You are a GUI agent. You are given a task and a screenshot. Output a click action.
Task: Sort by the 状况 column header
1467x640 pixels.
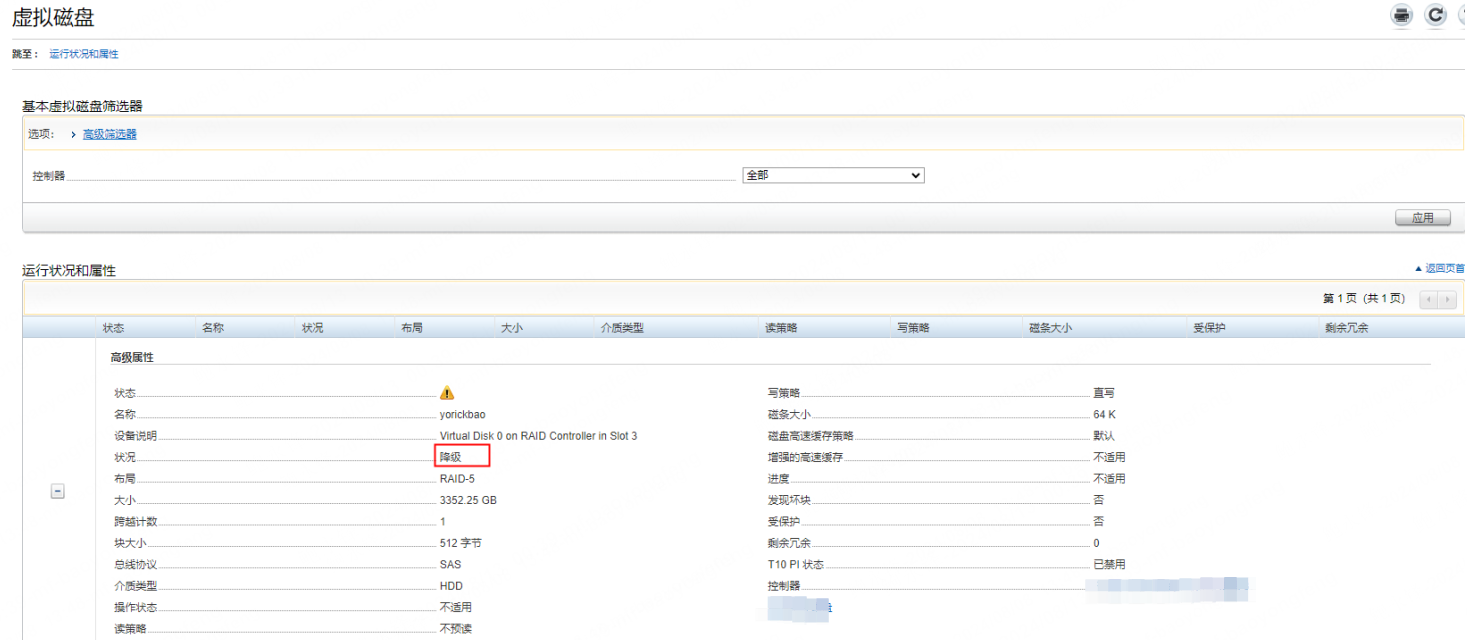313,328
